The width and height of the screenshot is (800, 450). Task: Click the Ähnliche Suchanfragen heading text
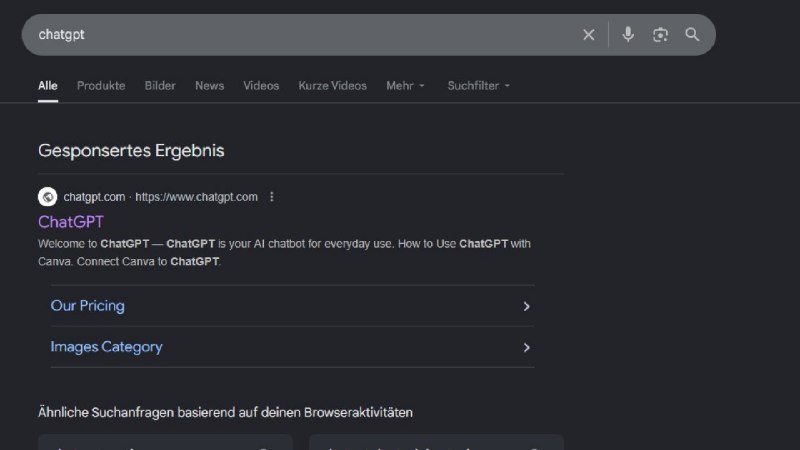225,412
